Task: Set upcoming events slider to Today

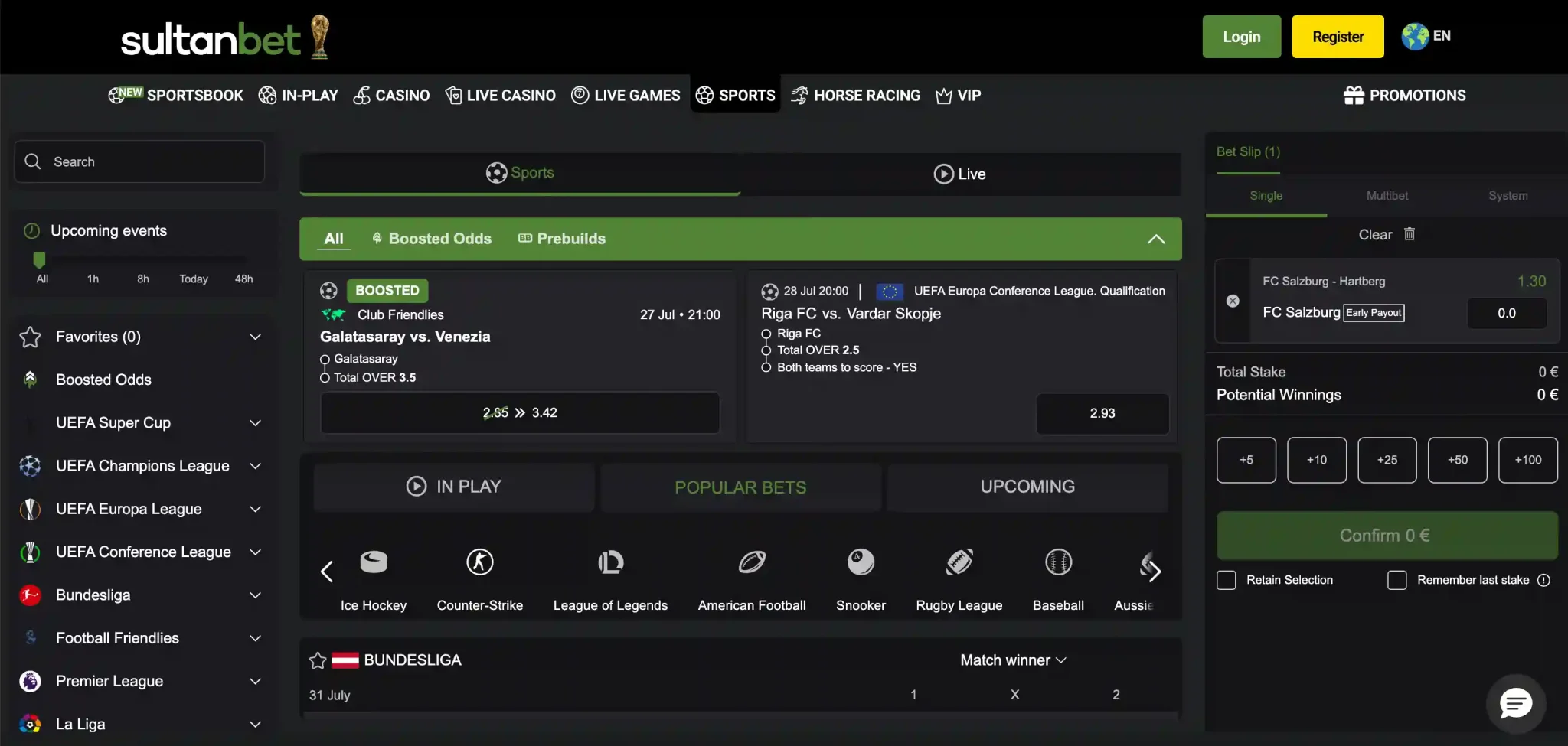Action: 194,279
